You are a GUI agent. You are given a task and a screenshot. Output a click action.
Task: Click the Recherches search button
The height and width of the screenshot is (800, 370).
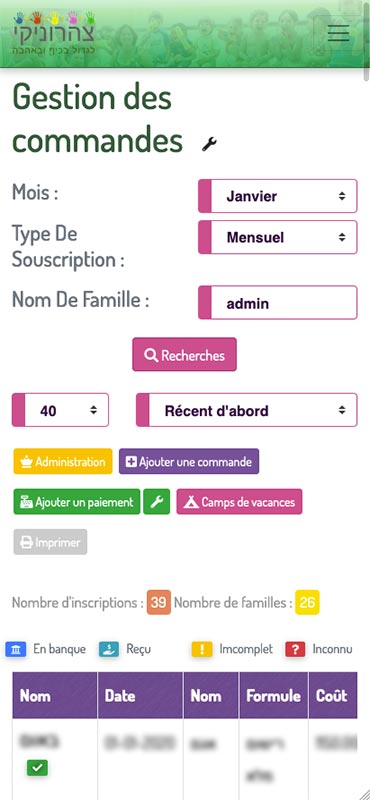coord(185,355)
